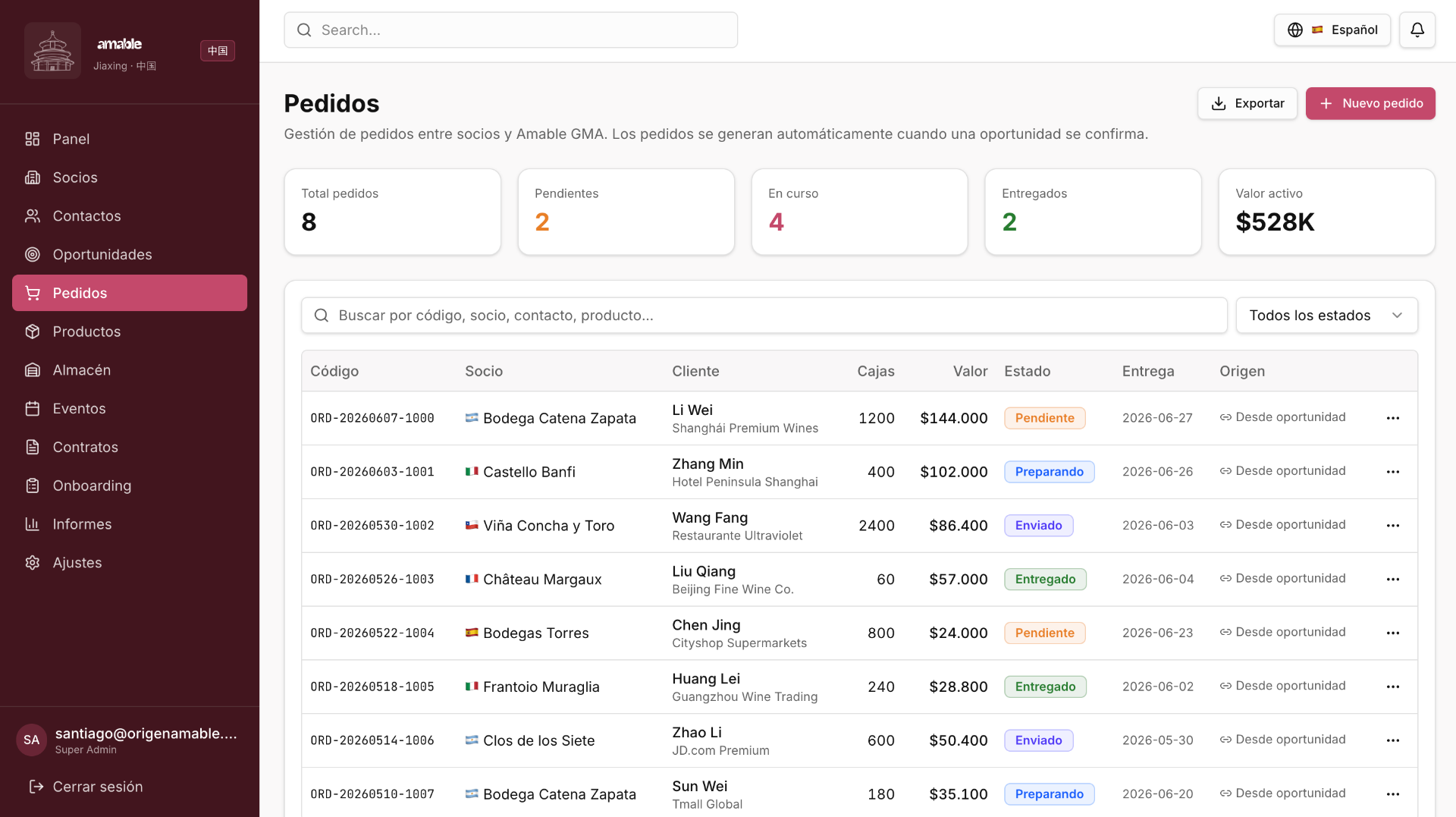The width and height of the screenshot is (1456, 817).
Task: Click order code ORD-20260522-1004
Action: [x=372, y=633]
